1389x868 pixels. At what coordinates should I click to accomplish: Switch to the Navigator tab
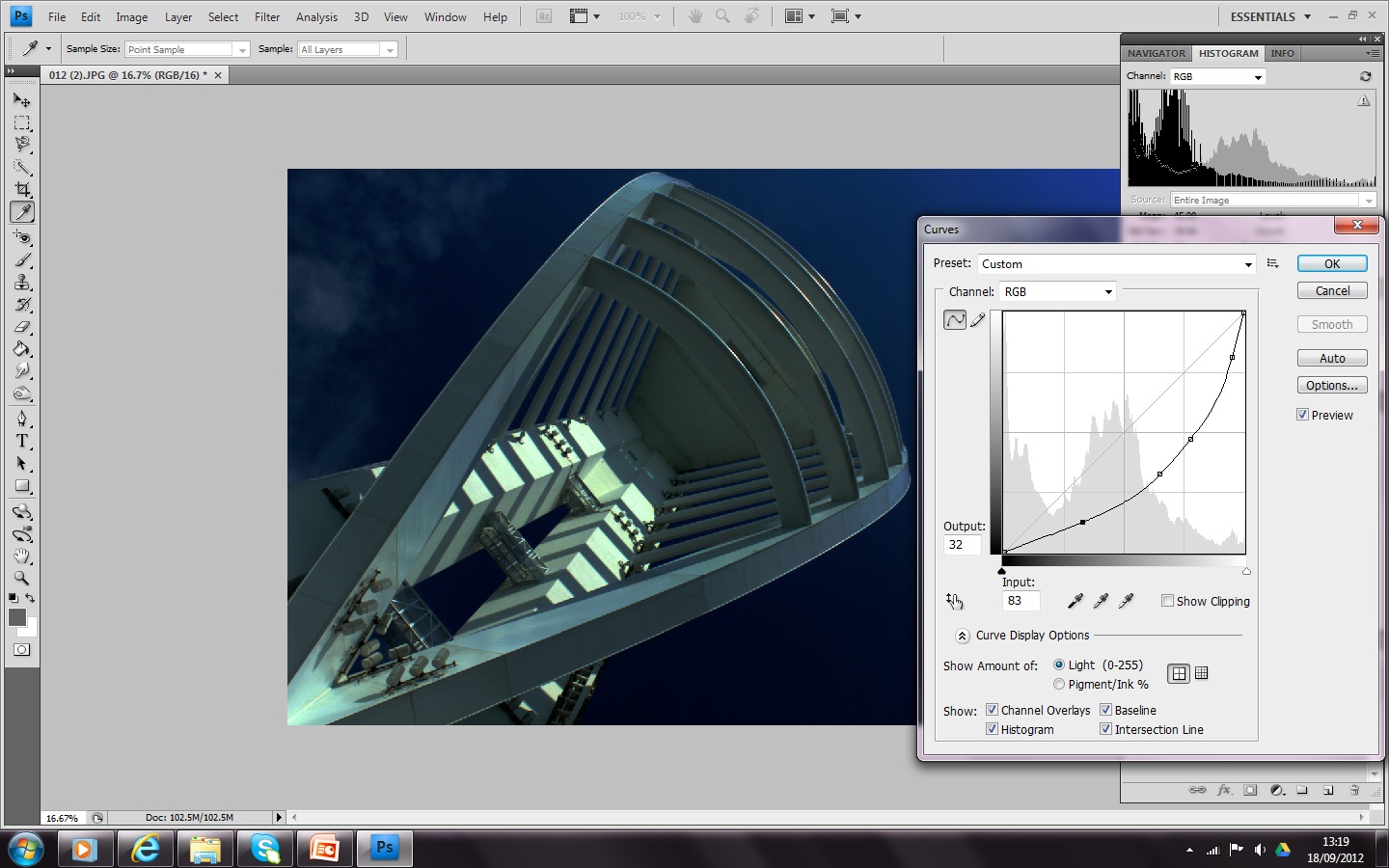pos(1157,53)
